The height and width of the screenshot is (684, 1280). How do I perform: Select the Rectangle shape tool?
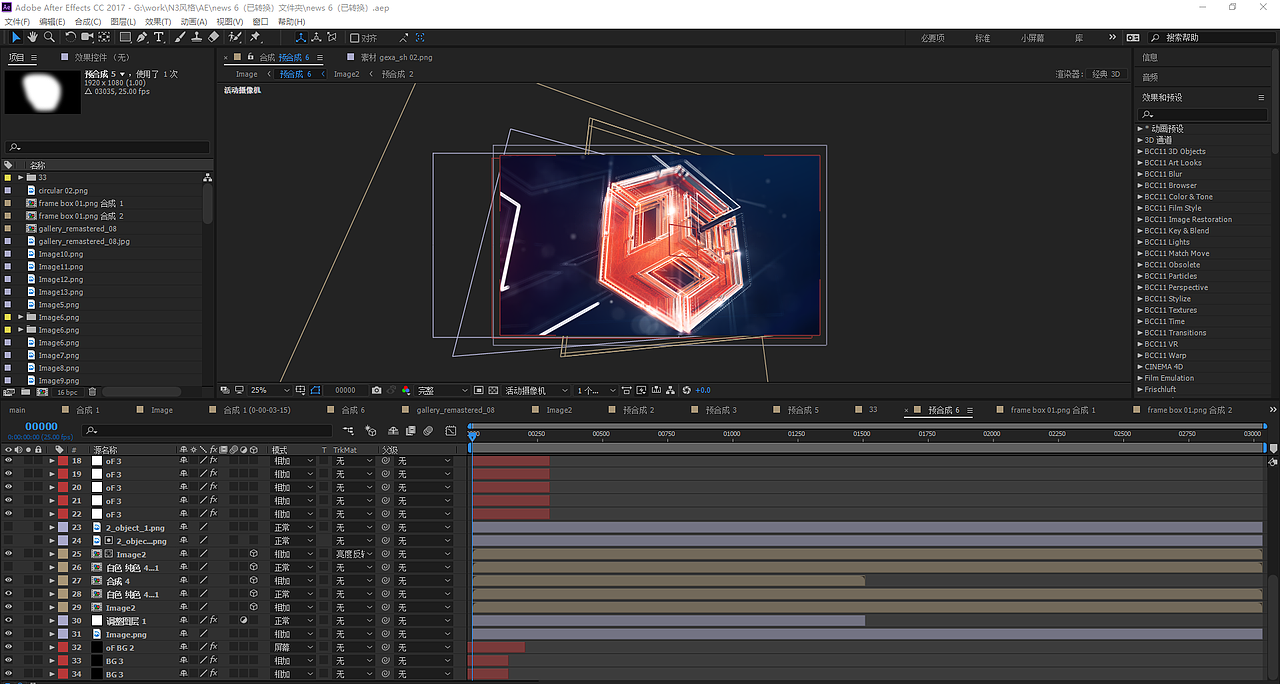(x=125, y=37)
